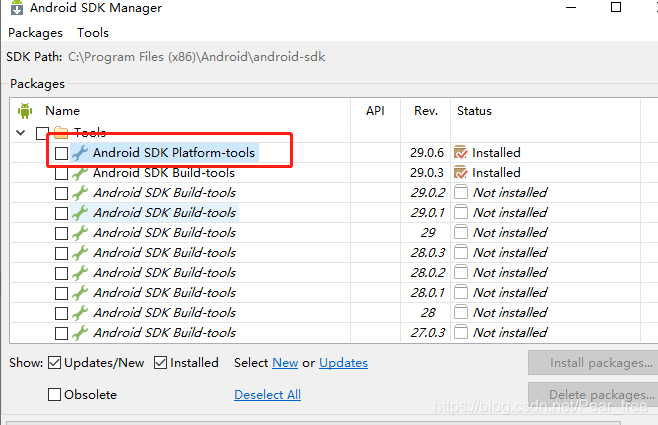Uncheck the Installed show filter
Screen dimensions: 658x425
160,362
